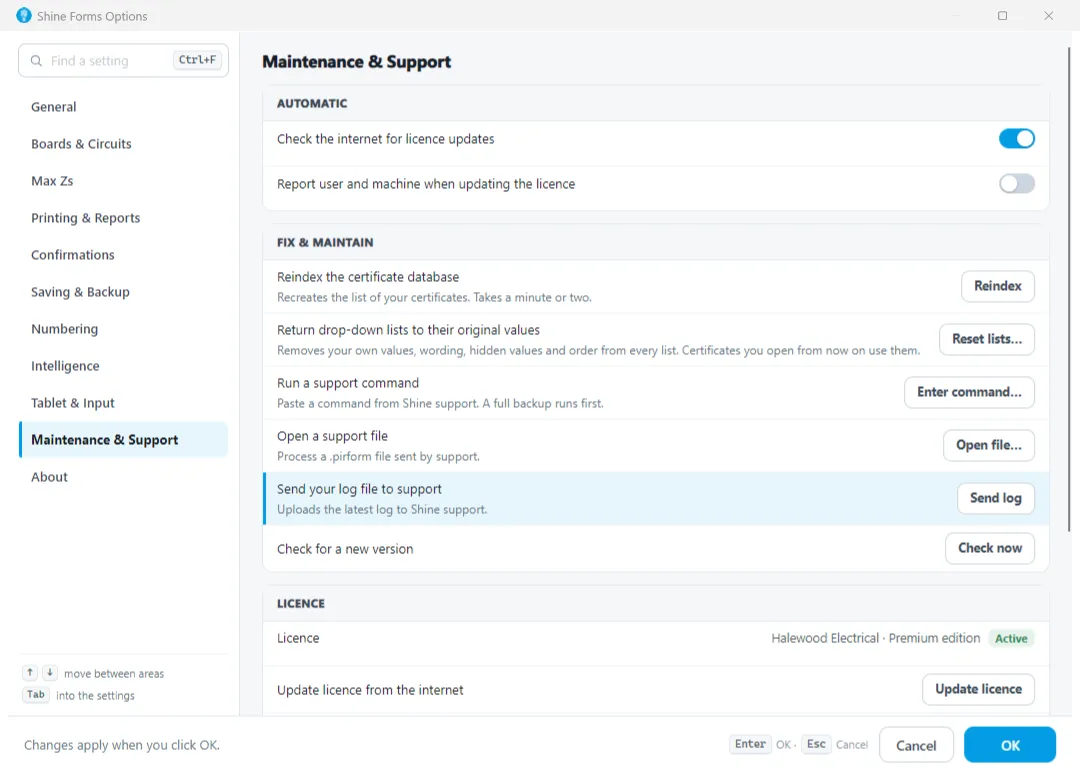The image size is (1080, 773).
Task: Click Changes apply when you click OK note
Action: pyautogui.click(x=122, y=745)
